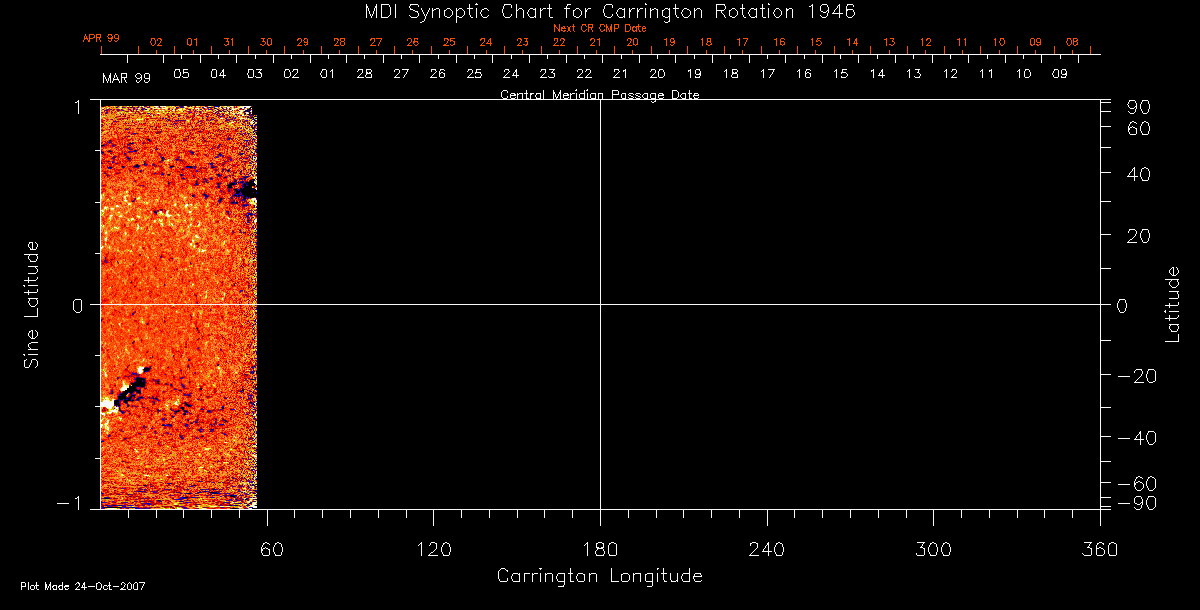This screenshot has width=1200, height=610.
Task: Click the orange APR 99 label
Action: pos(101,38)
